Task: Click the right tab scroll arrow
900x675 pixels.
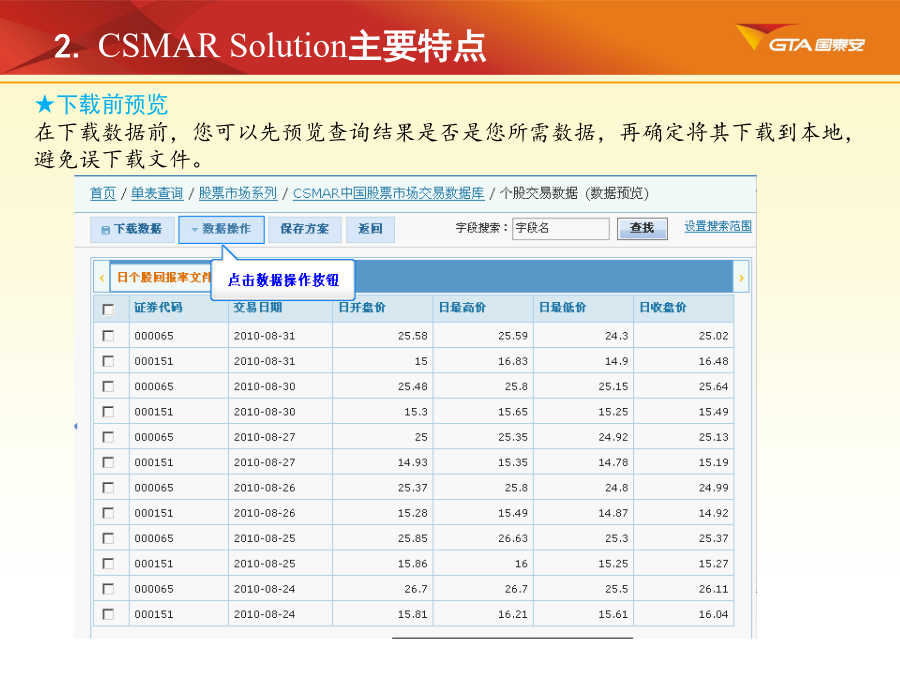Action: (741, 278)
